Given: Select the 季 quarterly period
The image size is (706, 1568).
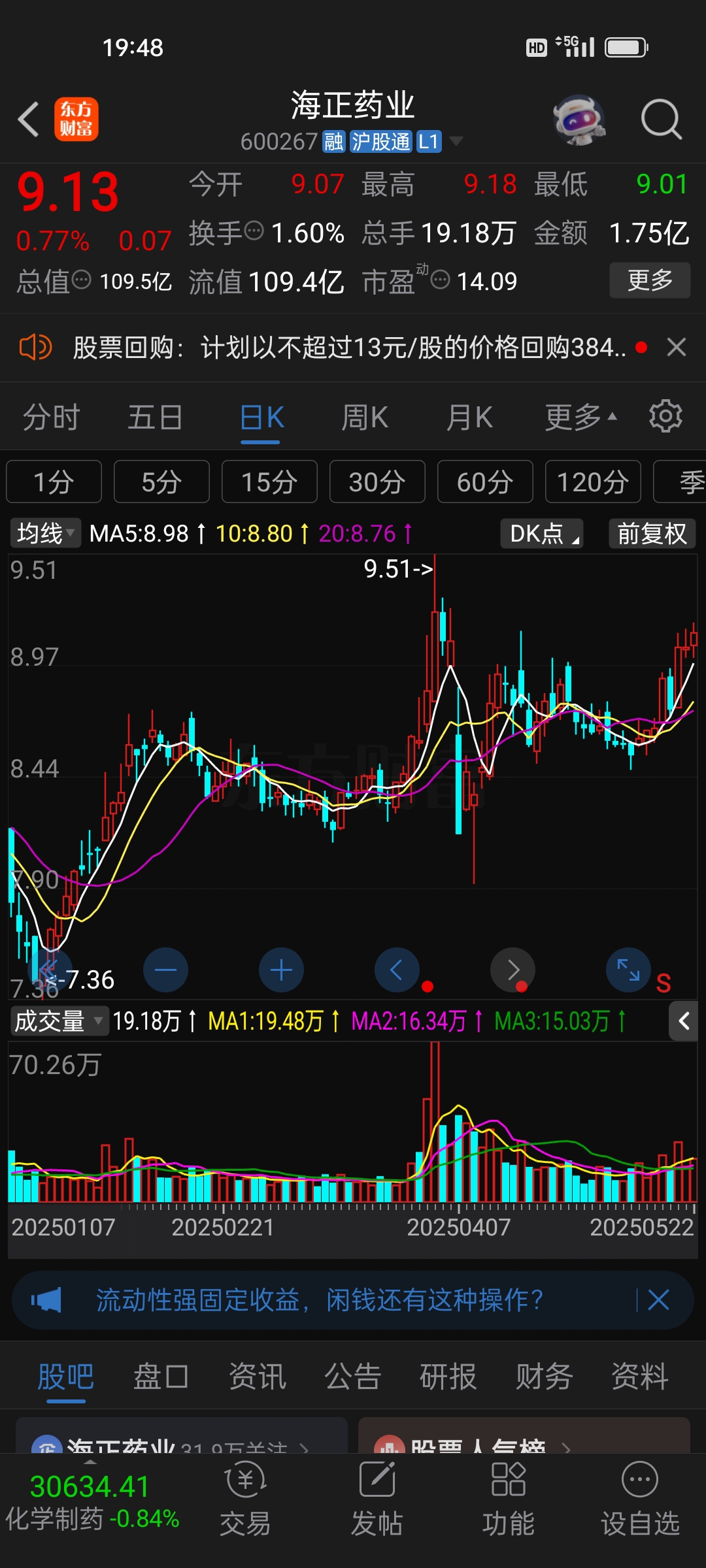Looking at the screenshot, I should click(x=680, y=482).
